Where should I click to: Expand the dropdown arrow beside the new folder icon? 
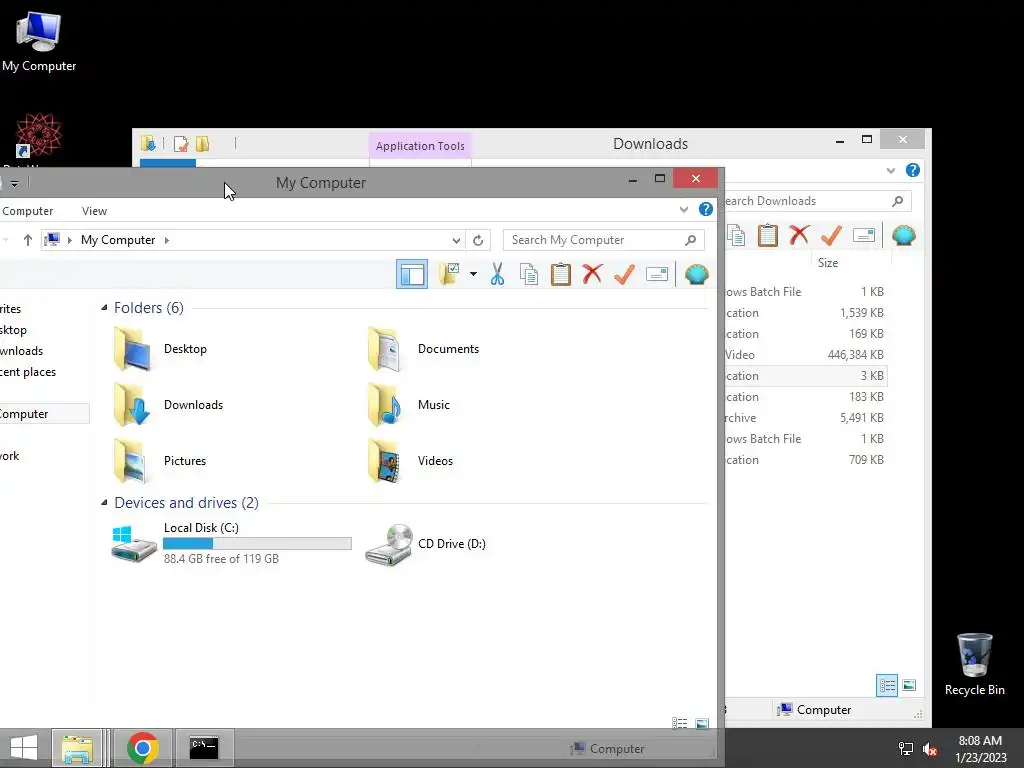tap(473, 274)
